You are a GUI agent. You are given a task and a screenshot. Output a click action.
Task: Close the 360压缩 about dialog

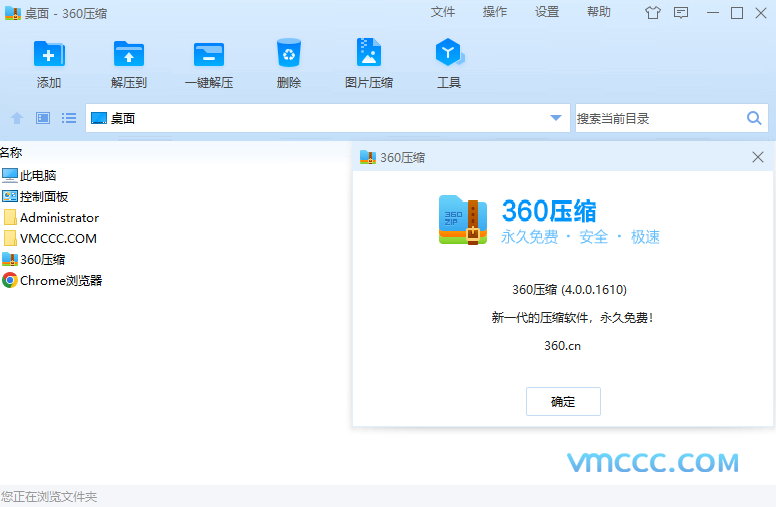[x=758, y=157]
